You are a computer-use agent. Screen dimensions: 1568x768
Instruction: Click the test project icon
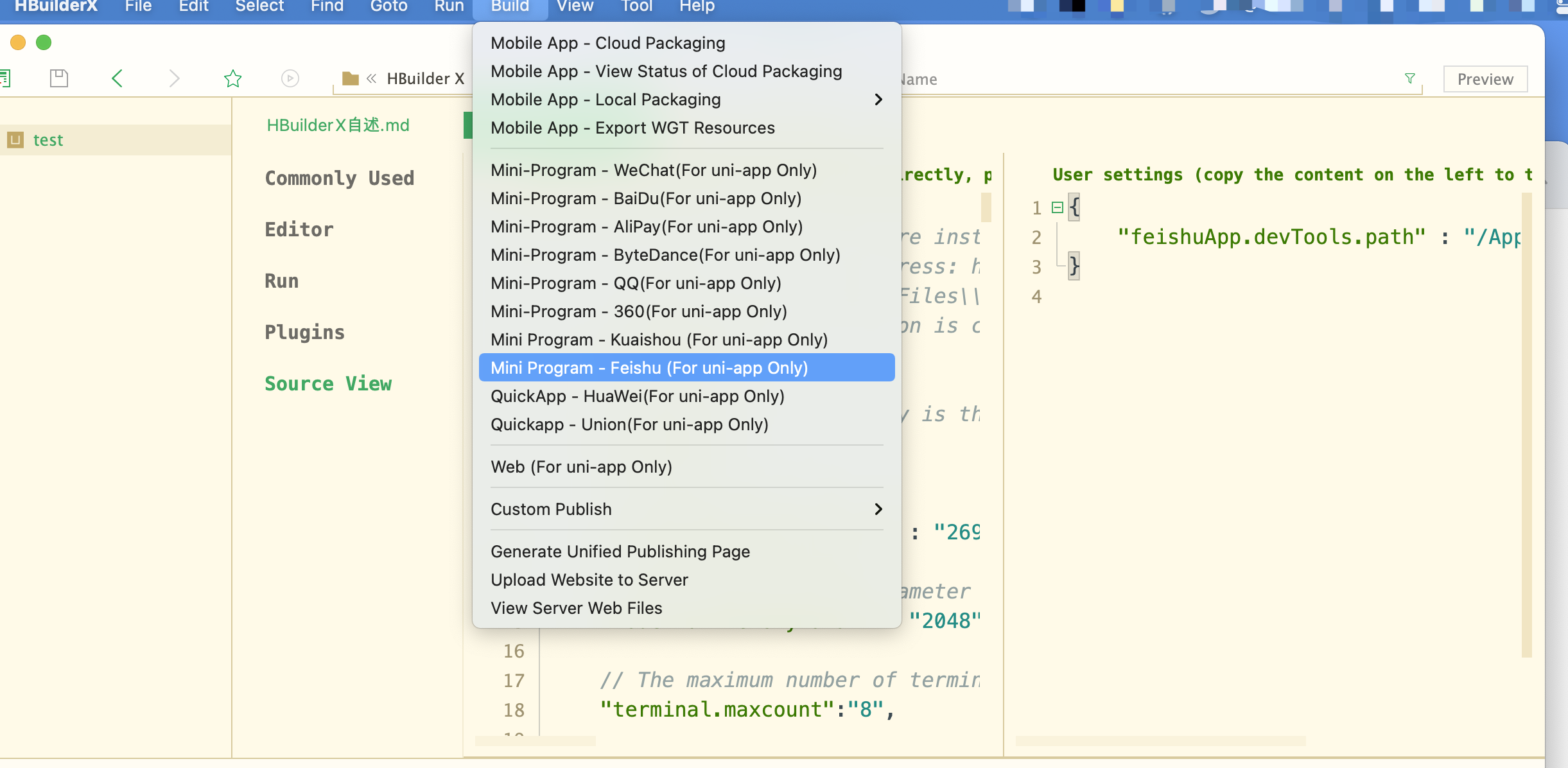pyautogui.click(x=16, y=139)
